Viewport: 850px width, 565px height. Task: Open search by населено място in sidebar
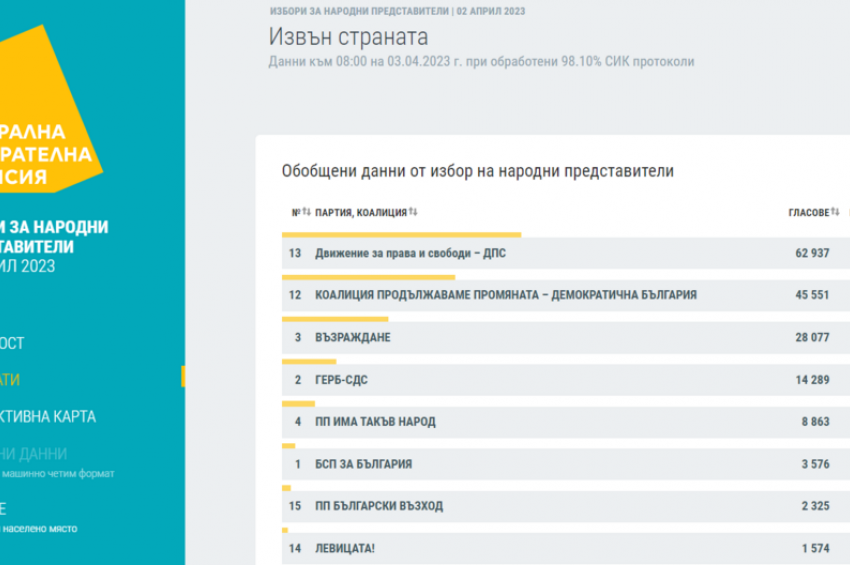[38, 528]
